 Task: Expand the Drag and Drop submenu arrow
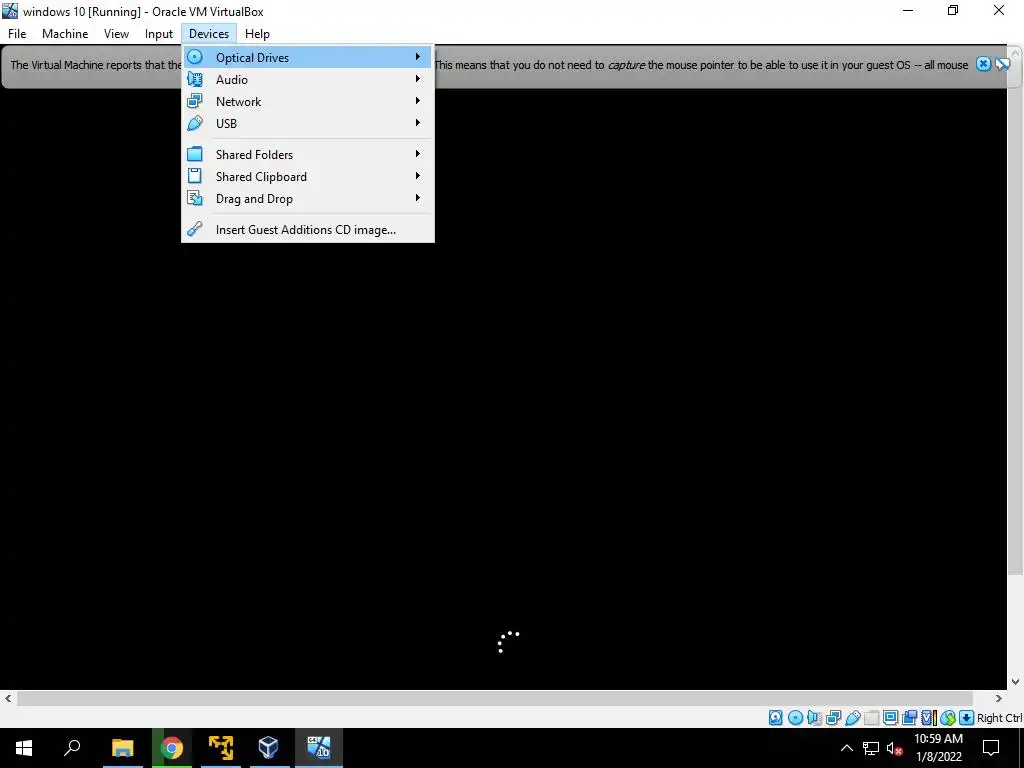point(418,199)
